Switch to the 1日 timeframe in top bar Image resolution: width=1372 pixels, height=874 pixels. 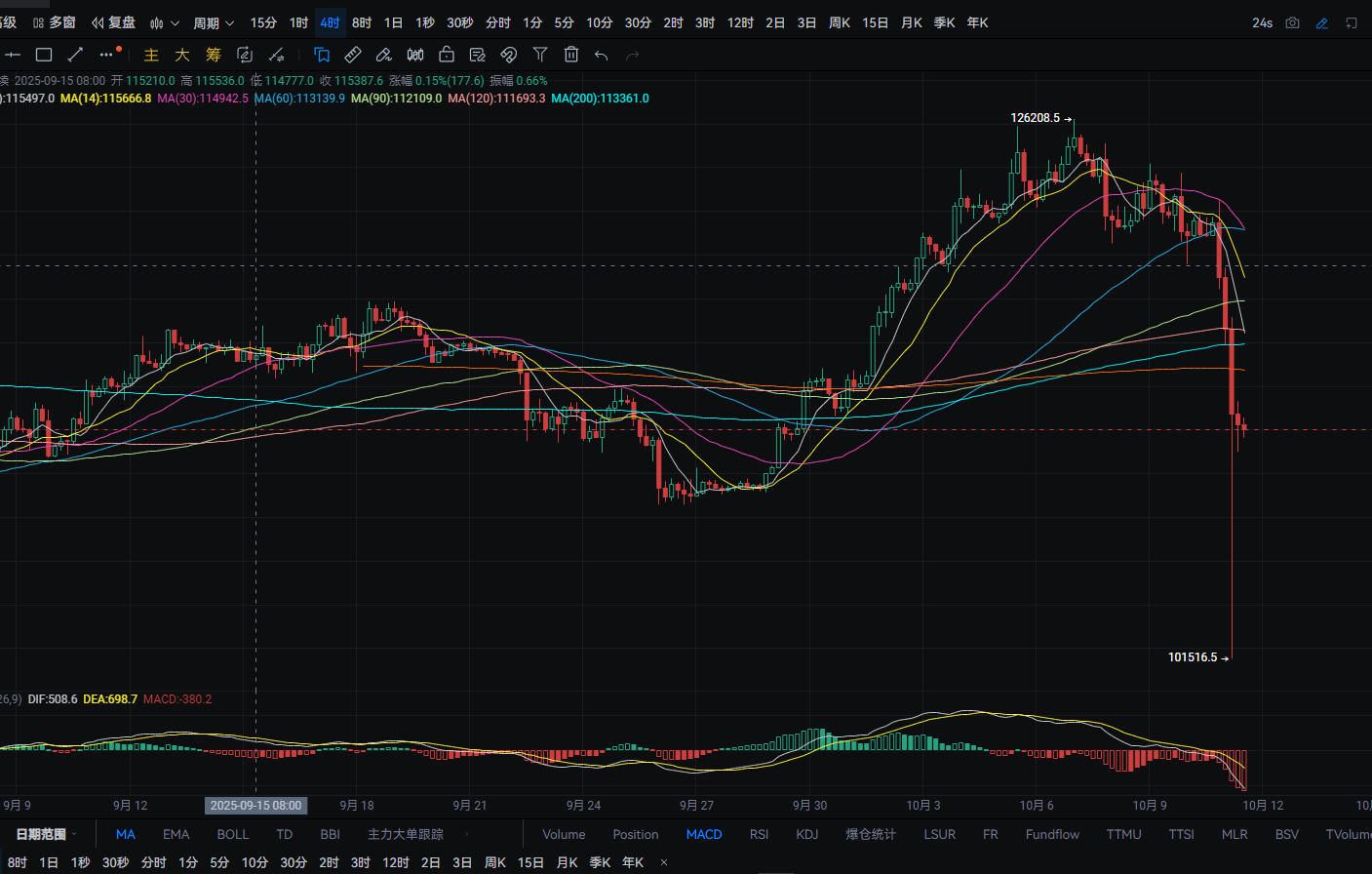pyautogui.click(x=393, y=22)
